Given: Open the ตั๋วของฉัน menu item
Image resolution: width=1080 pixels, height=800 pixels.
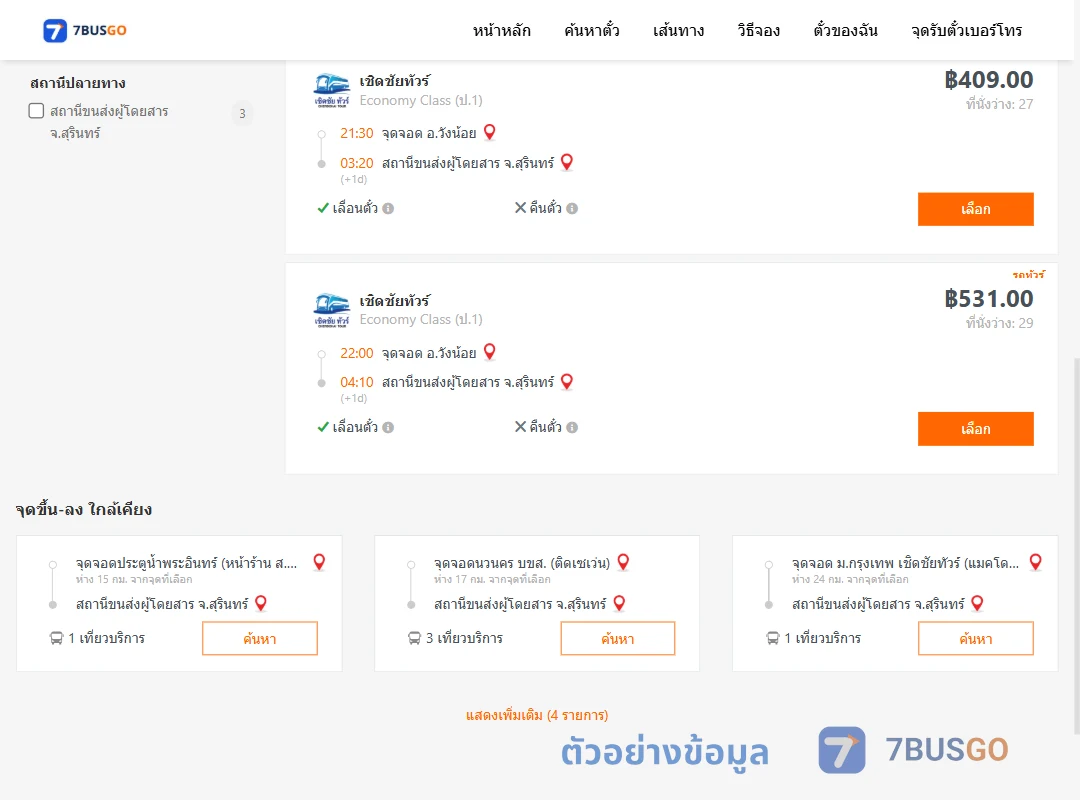Looking at the screenshot, I should point(845,30).
